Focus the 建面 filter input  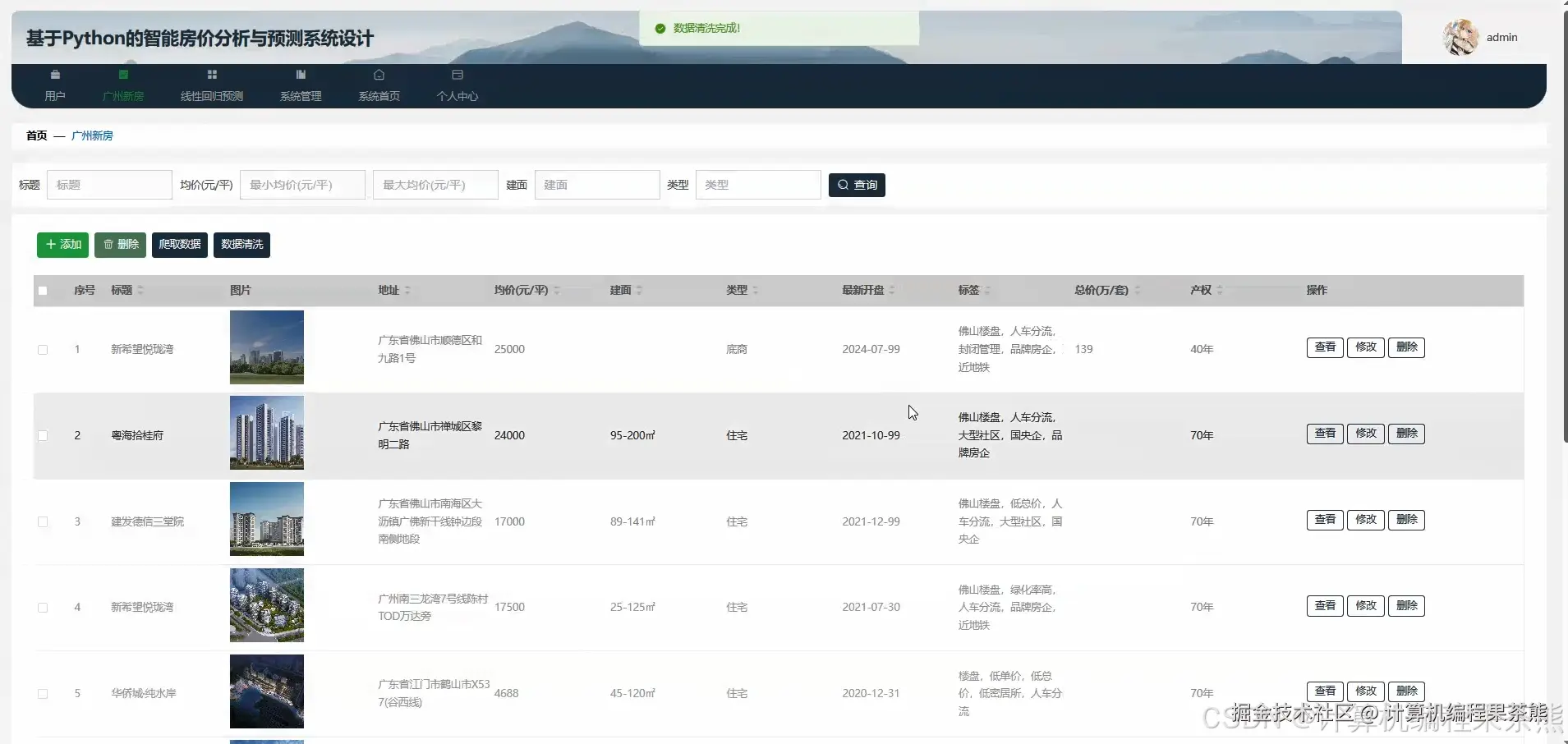(x=597, y=186)
